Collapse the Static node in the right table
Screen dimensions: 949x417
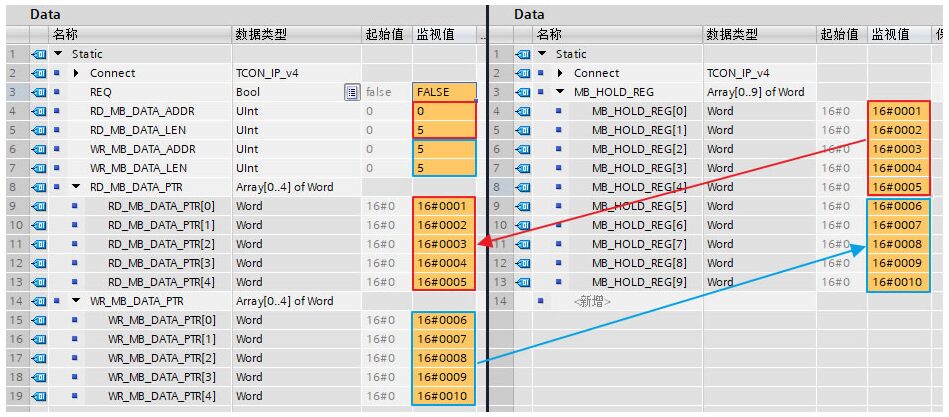pyautogui.click(x=542, y=54)
